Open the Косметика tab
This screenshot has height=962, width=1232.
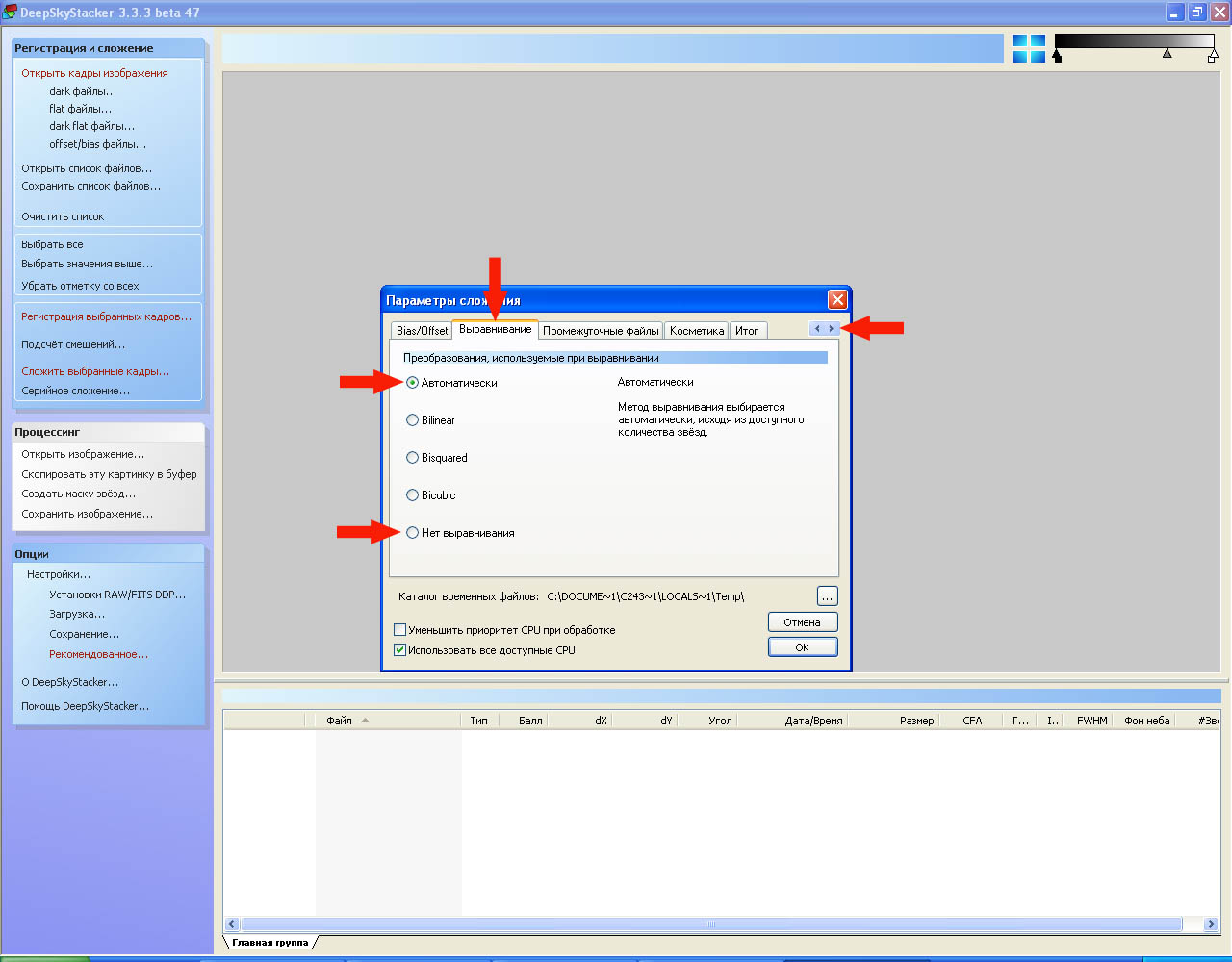click(x=696, y=331)
